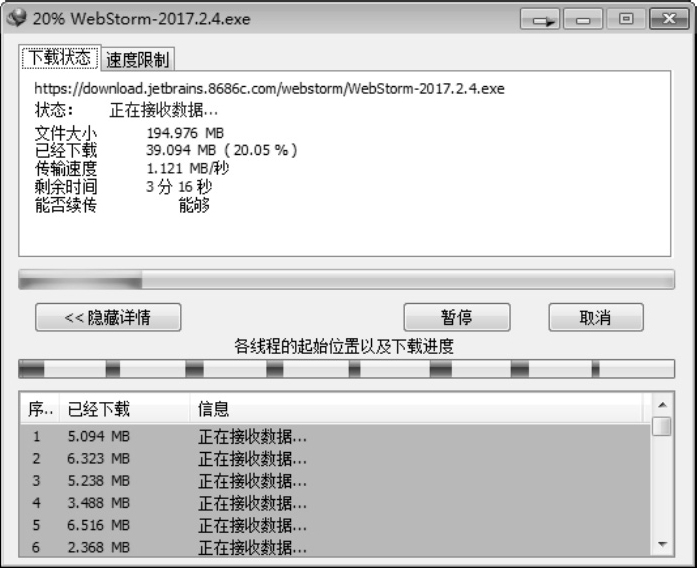
Task: Collapse details with << 隐藏详情 button
Action: click(108, 318)
